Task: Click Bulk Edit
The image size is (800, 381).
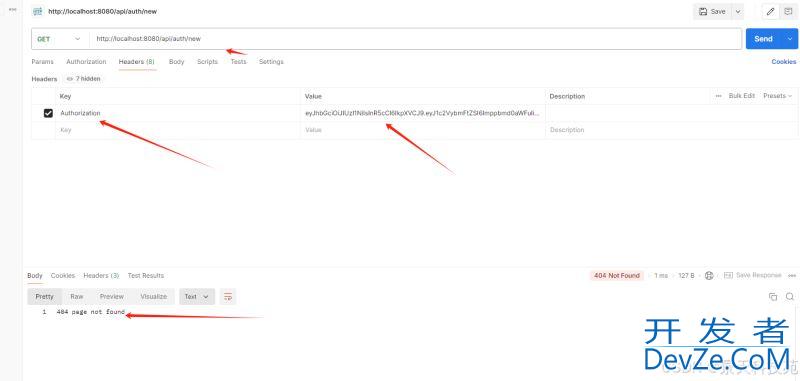Action: [742, 96]
